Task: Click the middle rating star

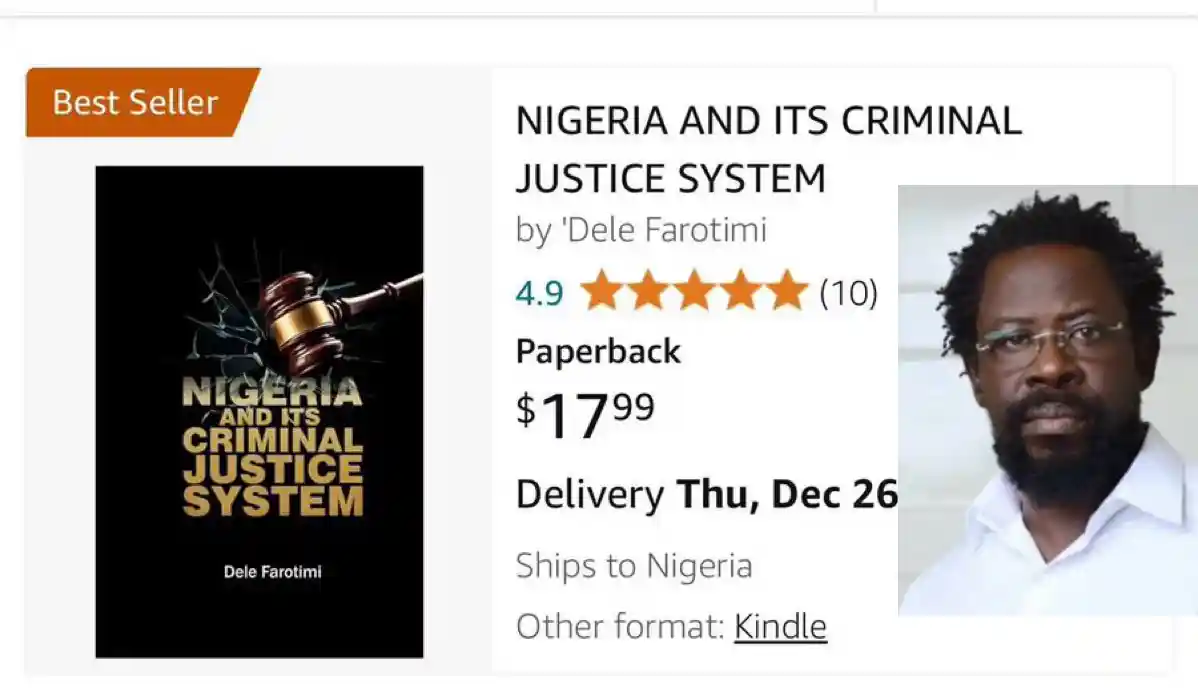Action: [x=694, y=291]
